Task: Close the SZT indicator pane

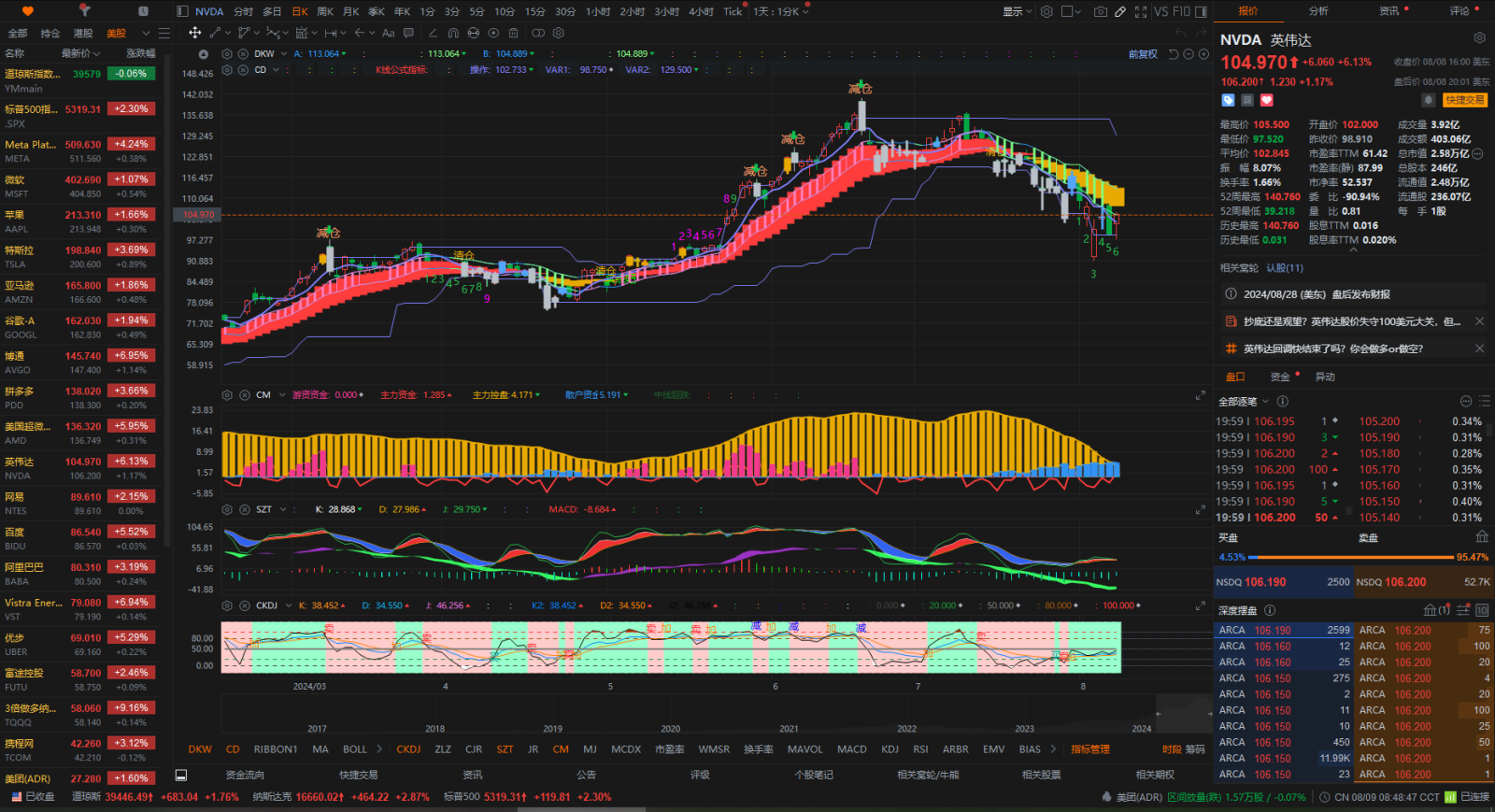Action: (243, 509)
